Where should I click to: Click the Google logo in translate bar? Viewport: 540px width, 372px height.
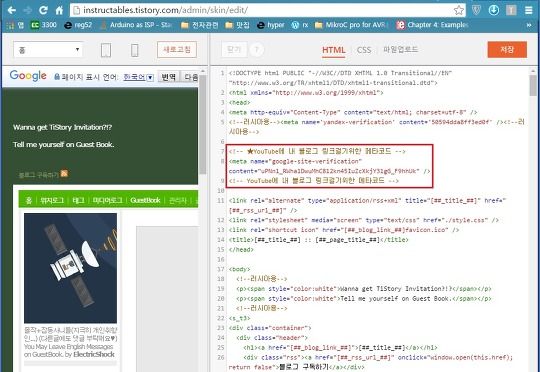click(28, 75)
